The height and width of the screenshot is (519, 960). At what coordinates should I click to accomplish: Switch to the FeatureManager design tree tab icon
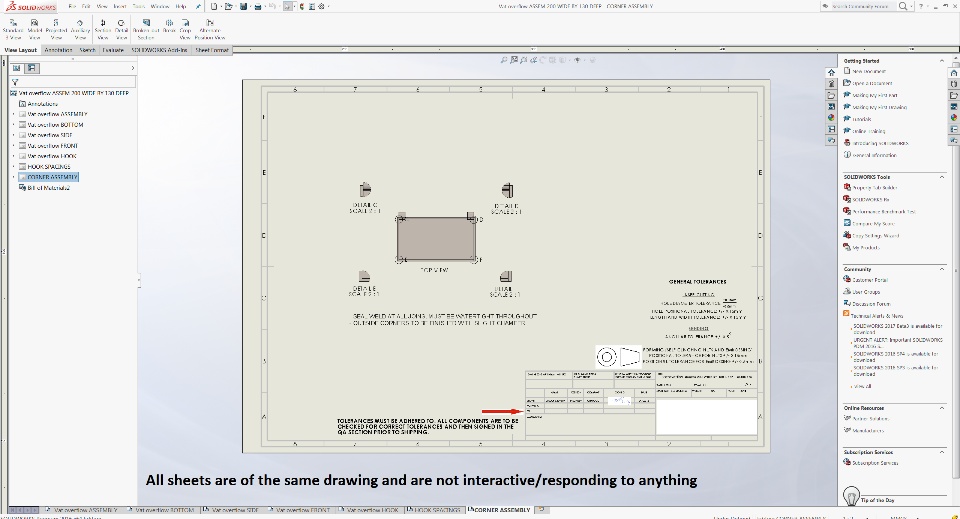click(x=17, y=68)
